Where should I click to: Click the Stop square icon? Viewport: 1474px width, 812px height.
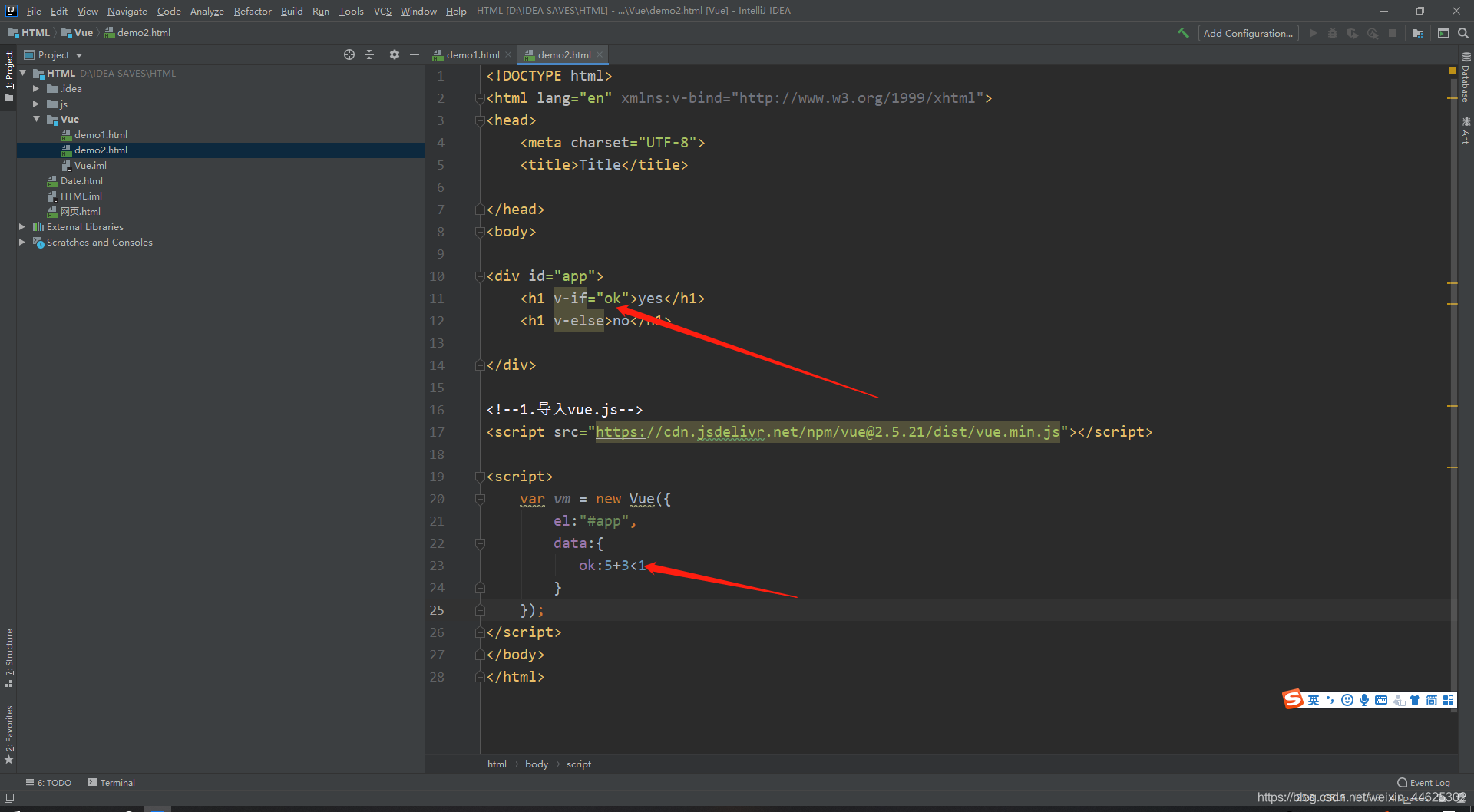(1393, 33)
